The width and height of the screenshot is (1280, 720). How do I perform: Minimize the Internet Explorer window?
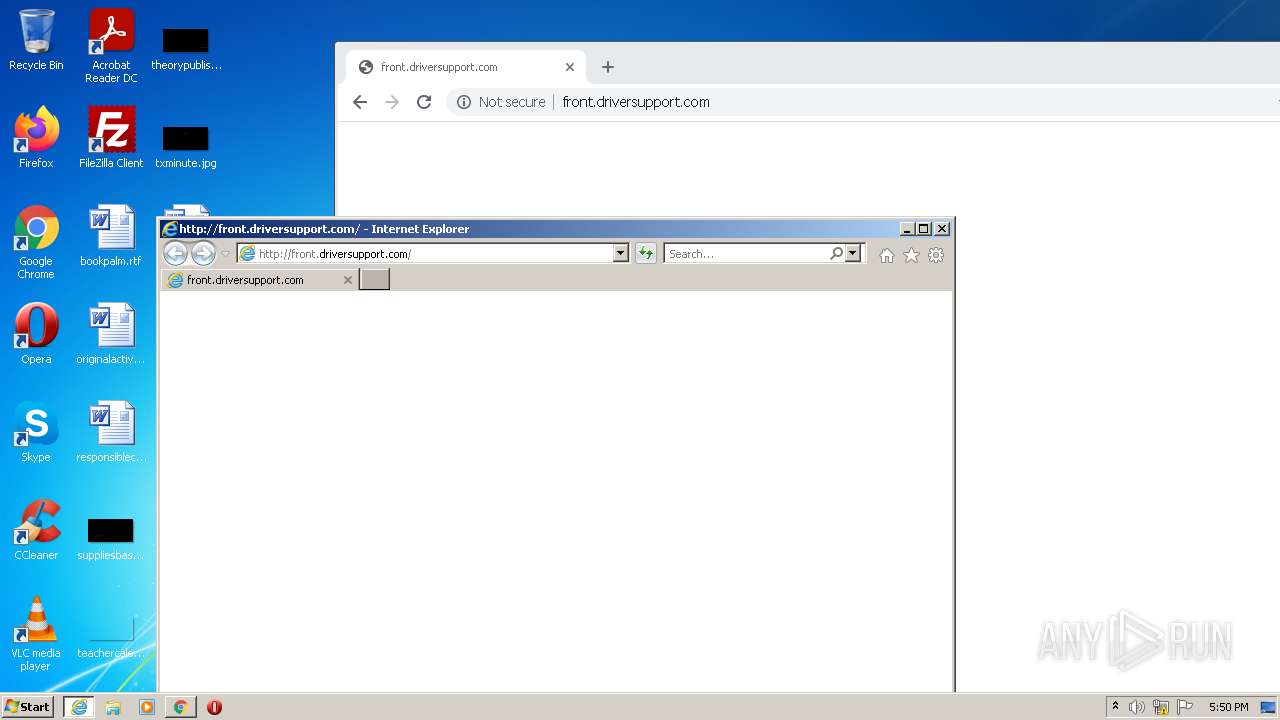coord(907,229)
